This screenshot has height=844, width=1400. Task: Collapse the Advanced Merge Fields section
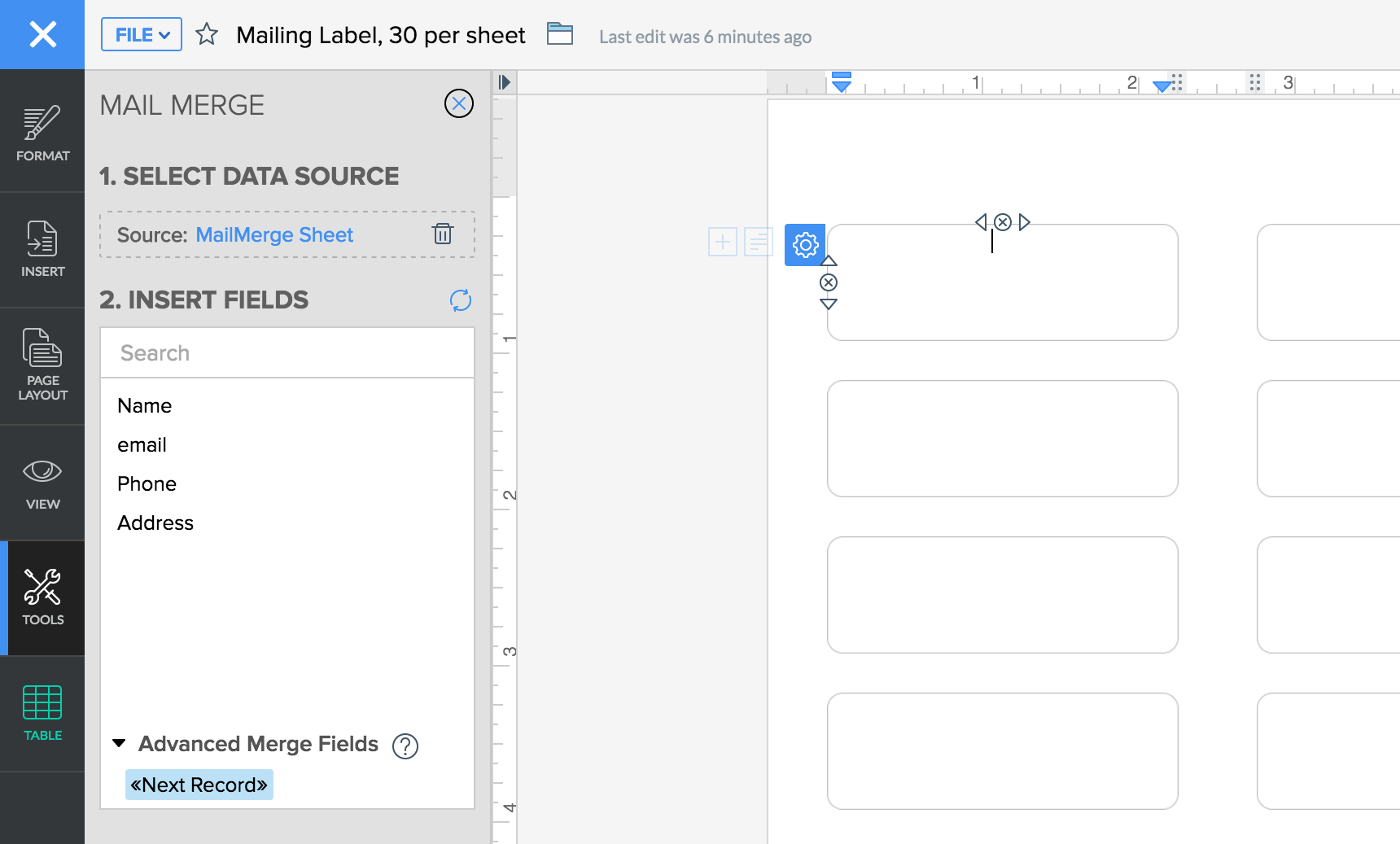pyautogui.click(x=120, y=743)
